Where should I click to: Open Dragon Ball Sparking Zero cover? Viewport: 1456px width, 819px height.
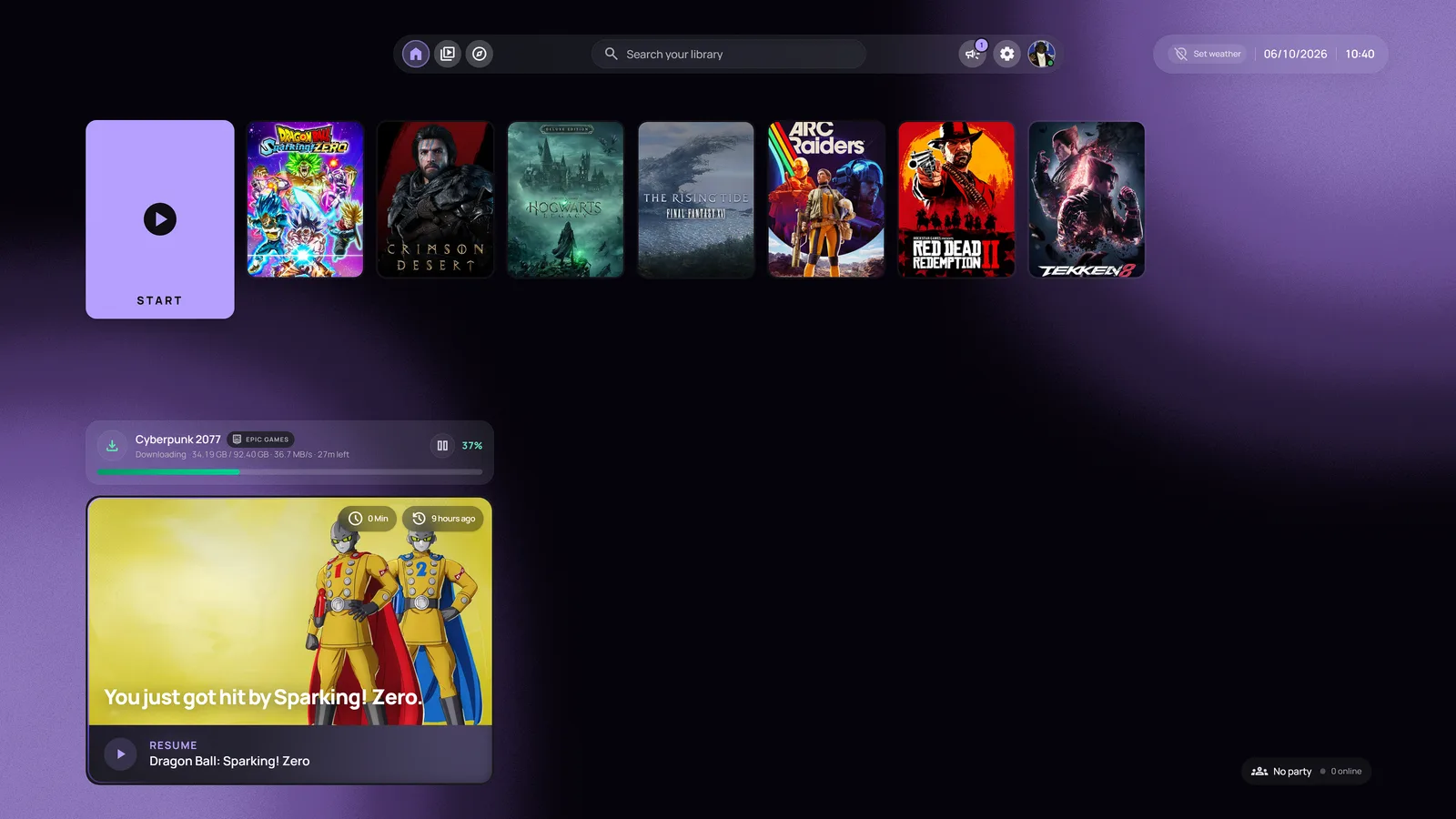point(306,199)
